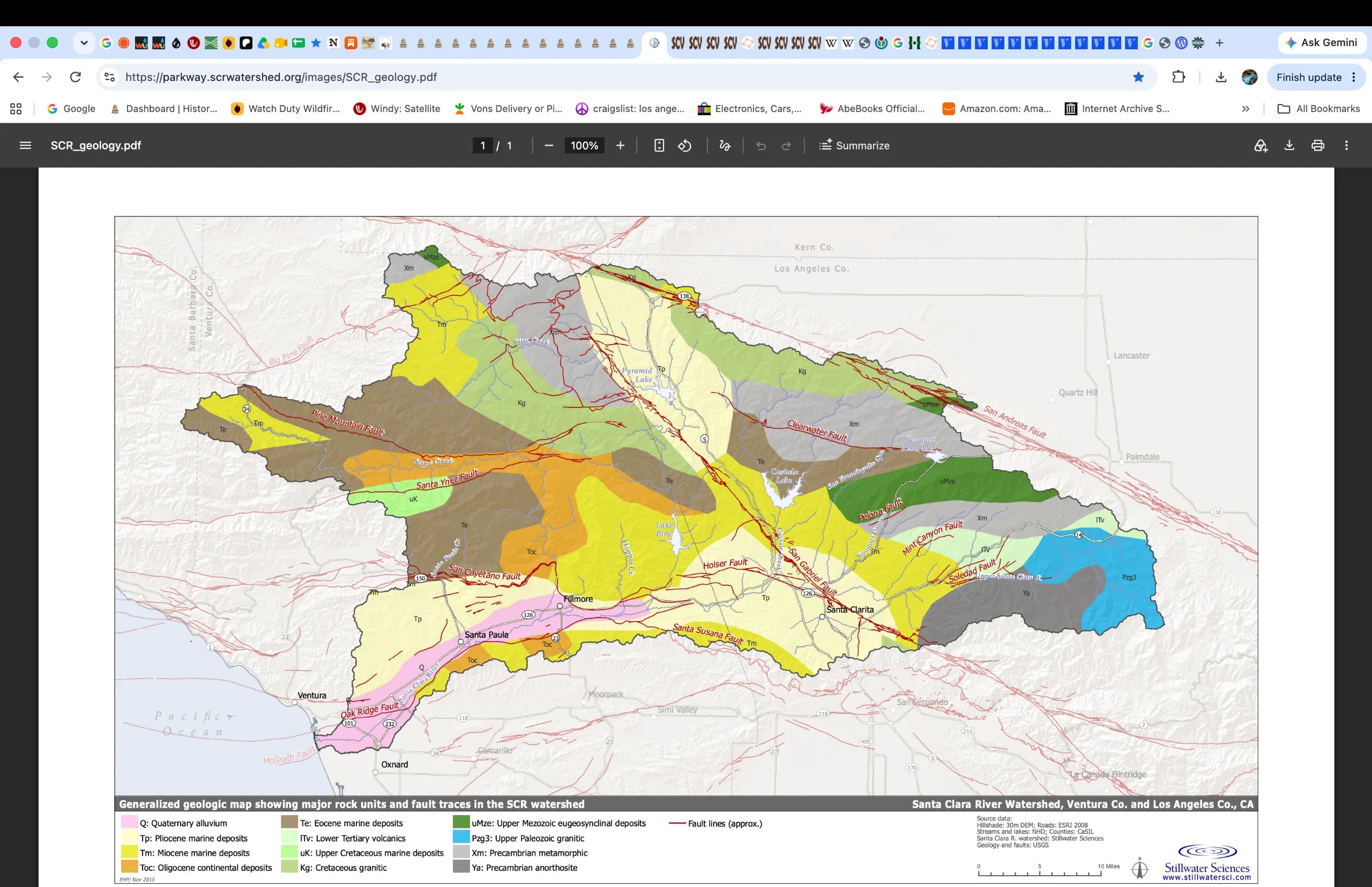The width and height of the screenshot is (1372, 887).
Task: Open the Windy: Satellite bookmark
Action: (397, 108)
